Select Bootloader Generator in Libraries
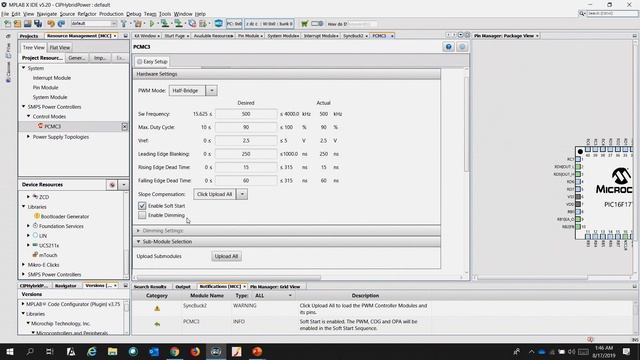 (x=64, y=216)
